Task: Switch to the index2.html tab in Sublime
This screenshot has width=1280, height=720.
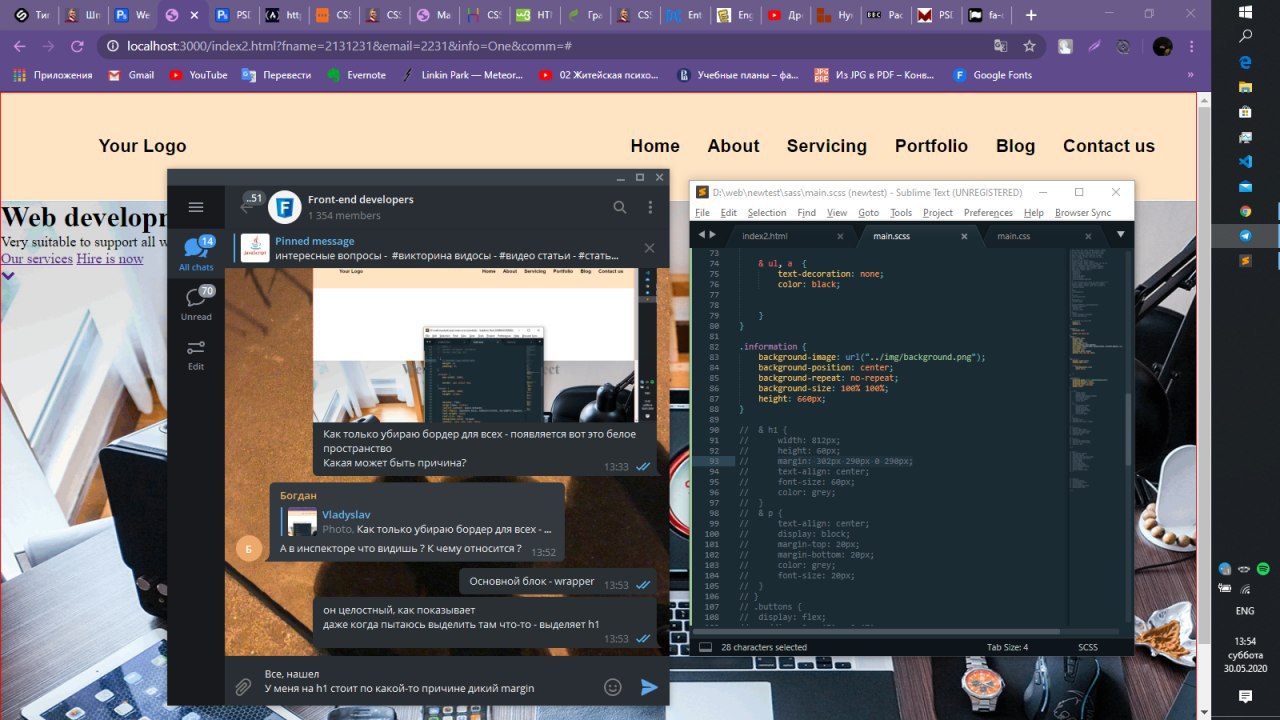Action: (x=765, y=236)
